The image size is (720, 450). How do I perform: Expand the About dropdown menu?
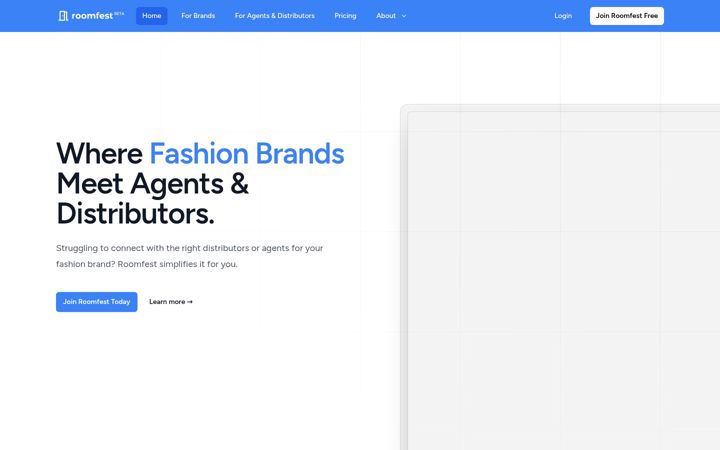coord(391,16)
